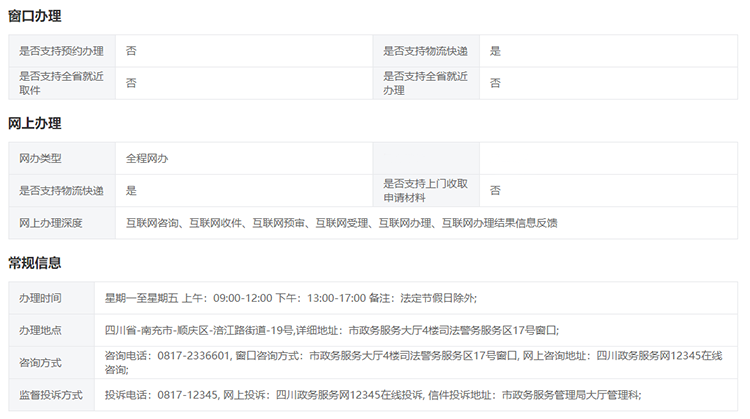The width and height of the screenshot is (750, 419).
Task: Select the 办理地点 row label
Action: tap(40, 330)
